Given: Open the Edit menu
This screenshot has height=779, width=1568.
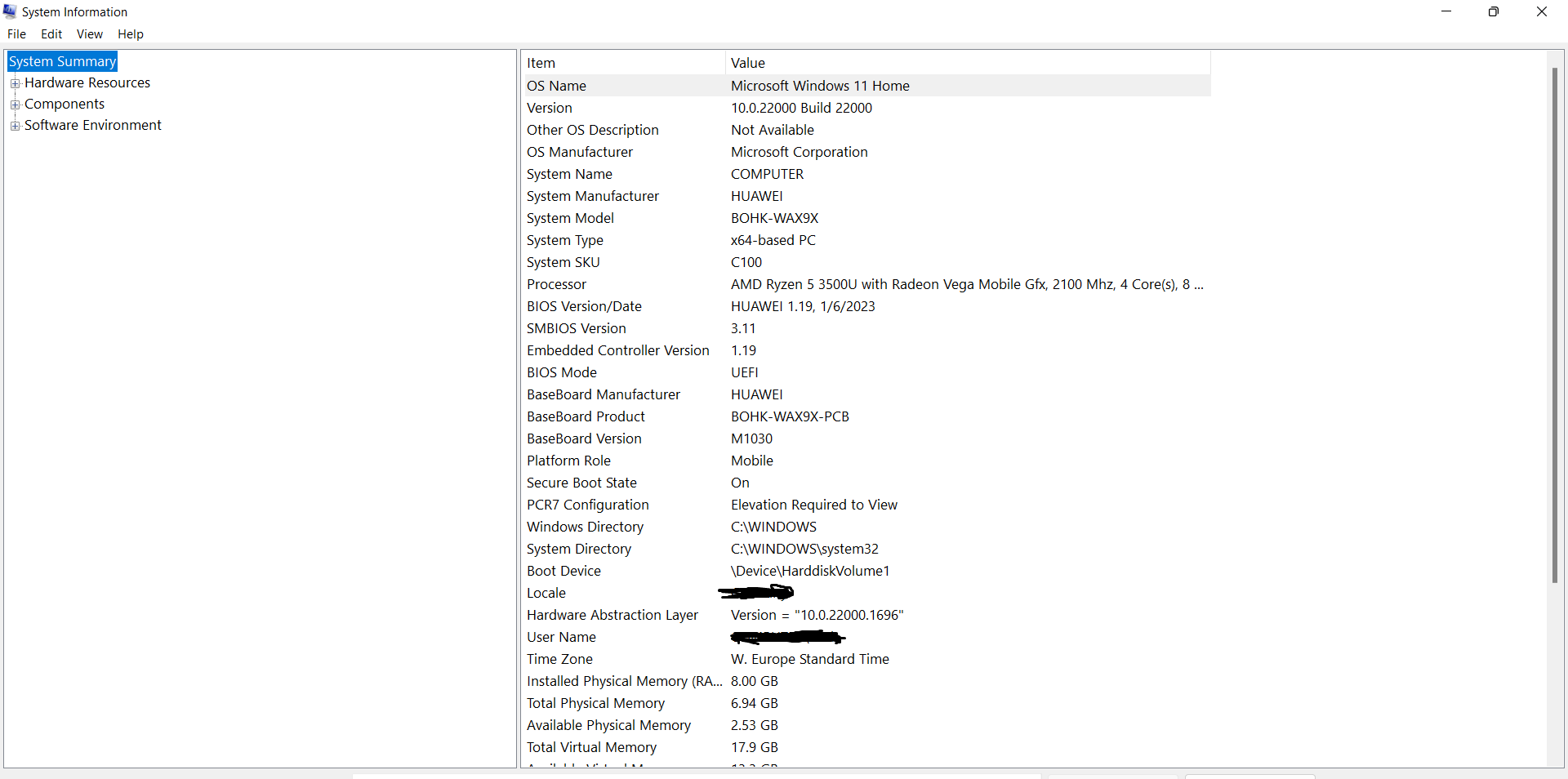Looking at the screenshot, I should click(51, 34).
